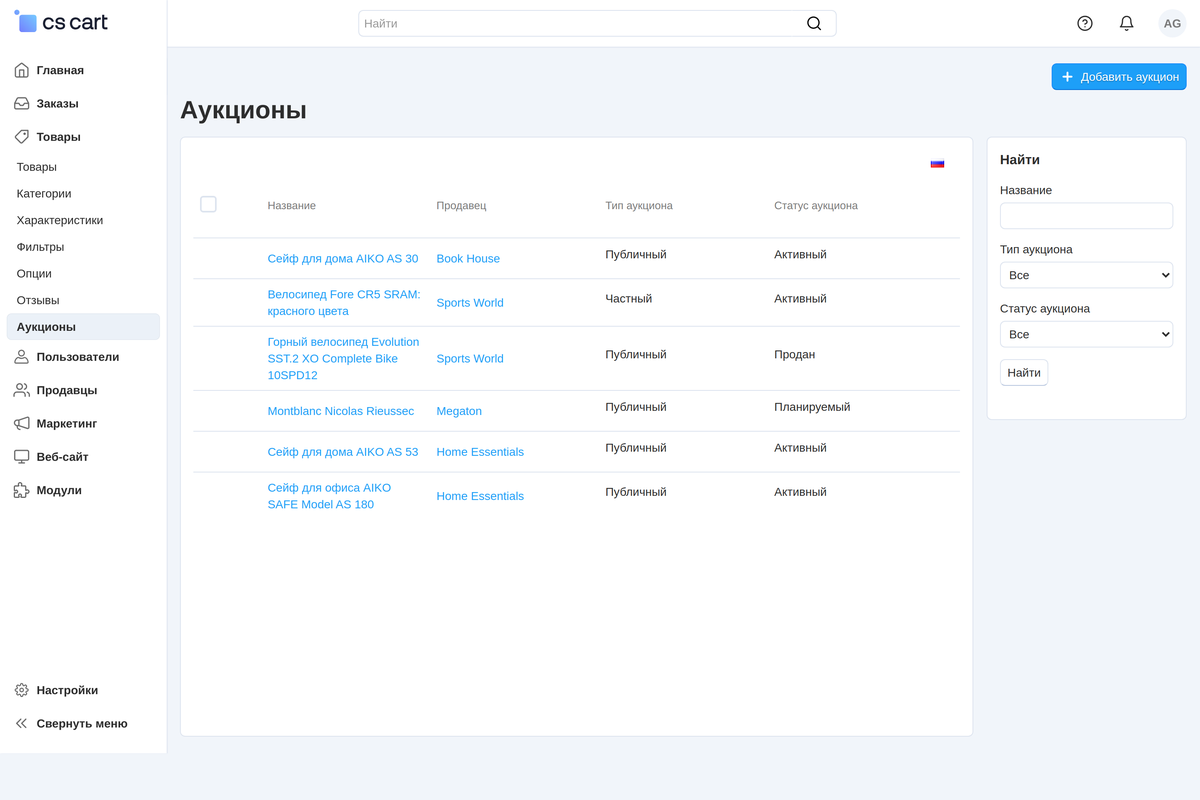
Task: Click the people icon beside Продавцы
Action: pyautogui.click(x=22, y=390)
